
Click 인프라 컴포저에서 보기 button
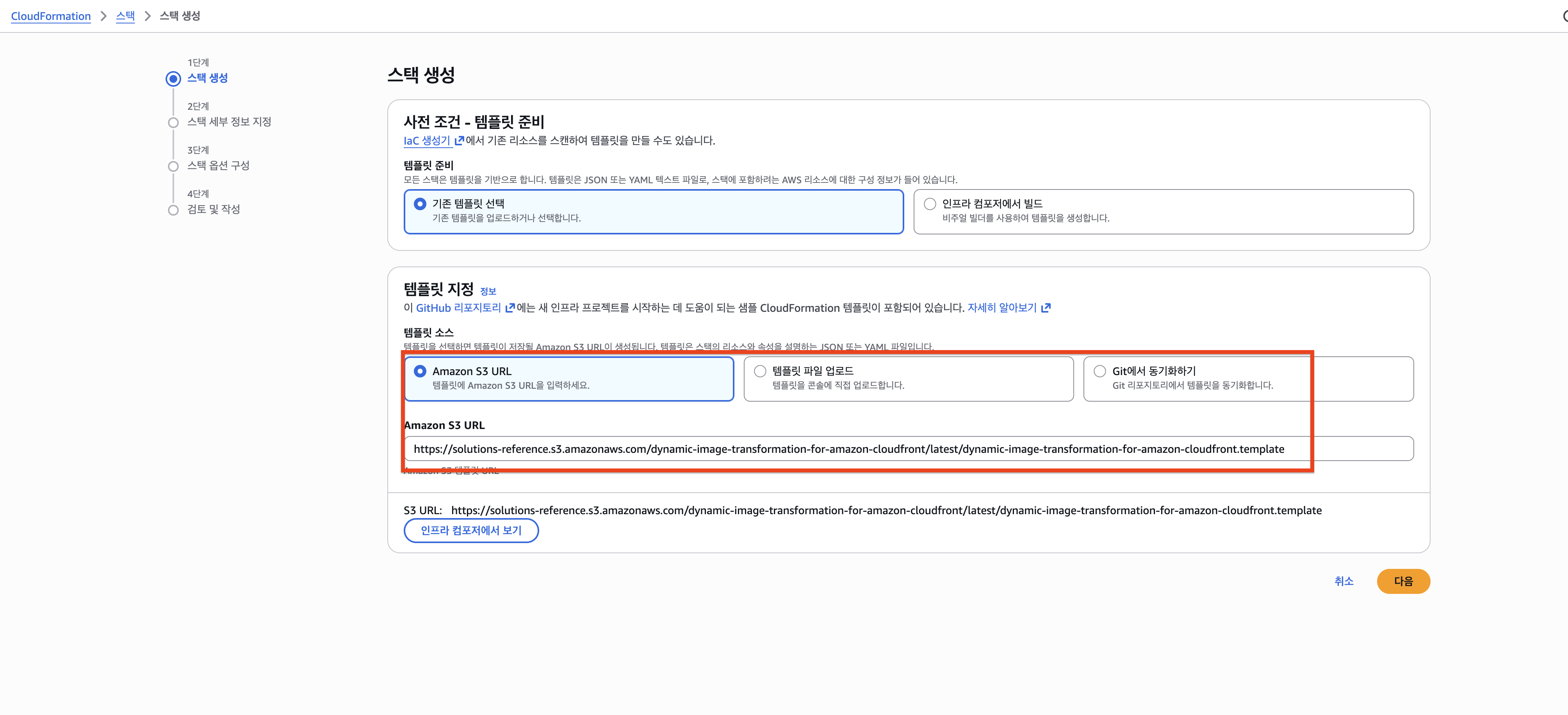click(470, 531)
